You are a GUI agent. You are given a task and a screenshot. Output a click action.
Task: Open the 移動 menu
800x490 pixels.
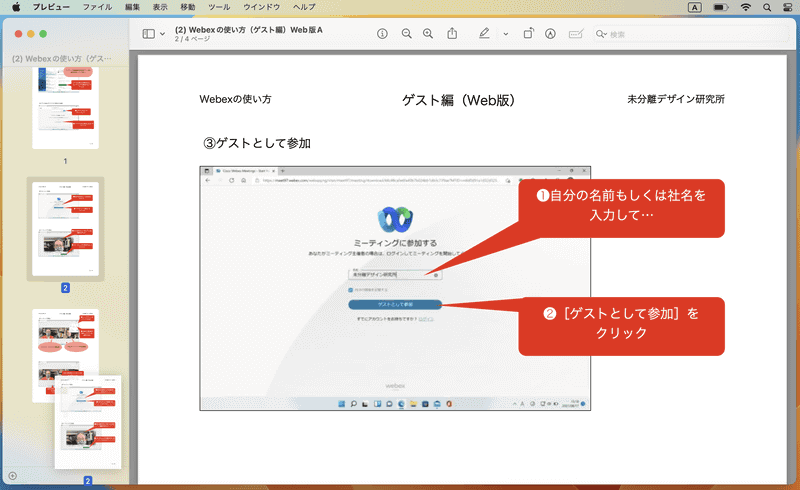coord(188,7)
